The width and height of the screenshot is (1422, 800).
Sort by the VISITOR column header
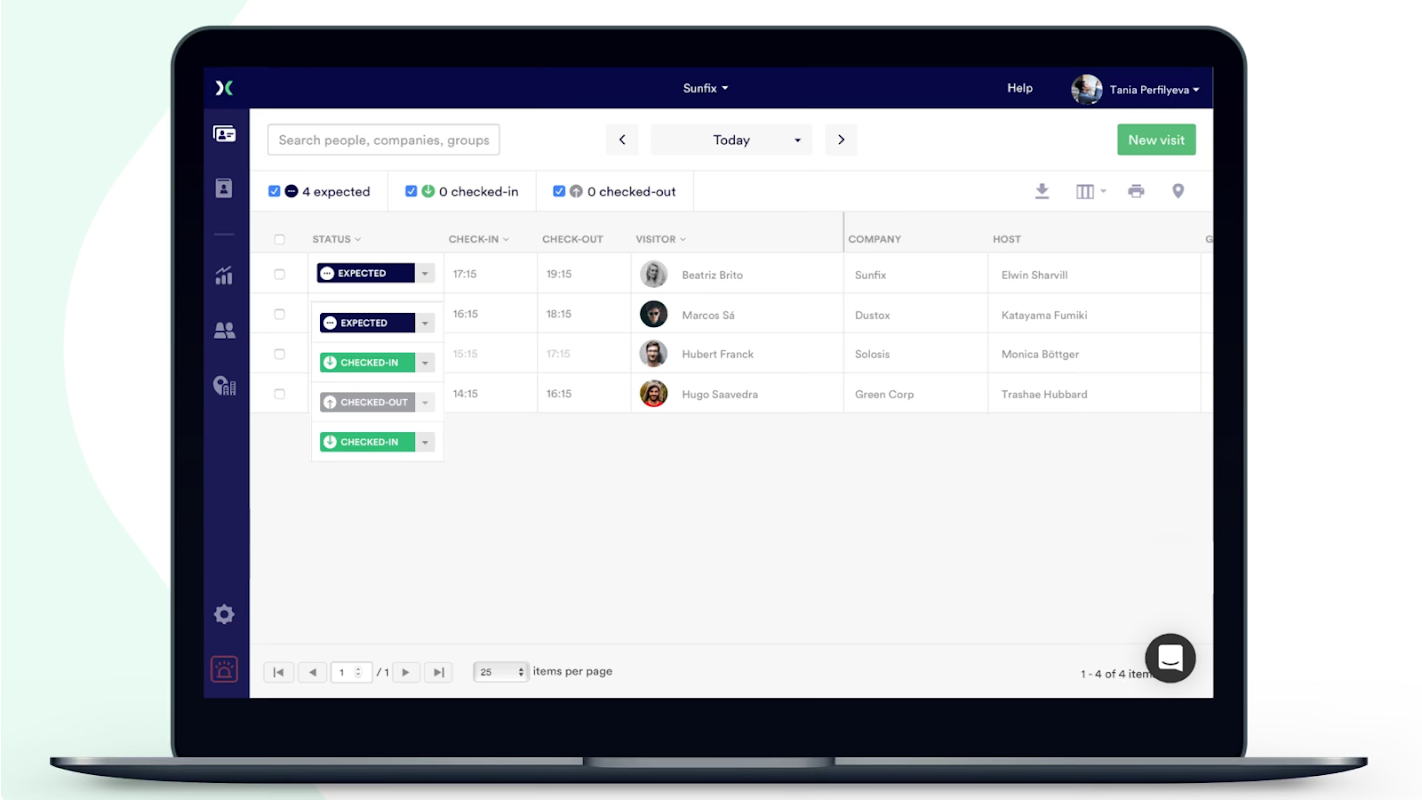click(x=661, y=239)
